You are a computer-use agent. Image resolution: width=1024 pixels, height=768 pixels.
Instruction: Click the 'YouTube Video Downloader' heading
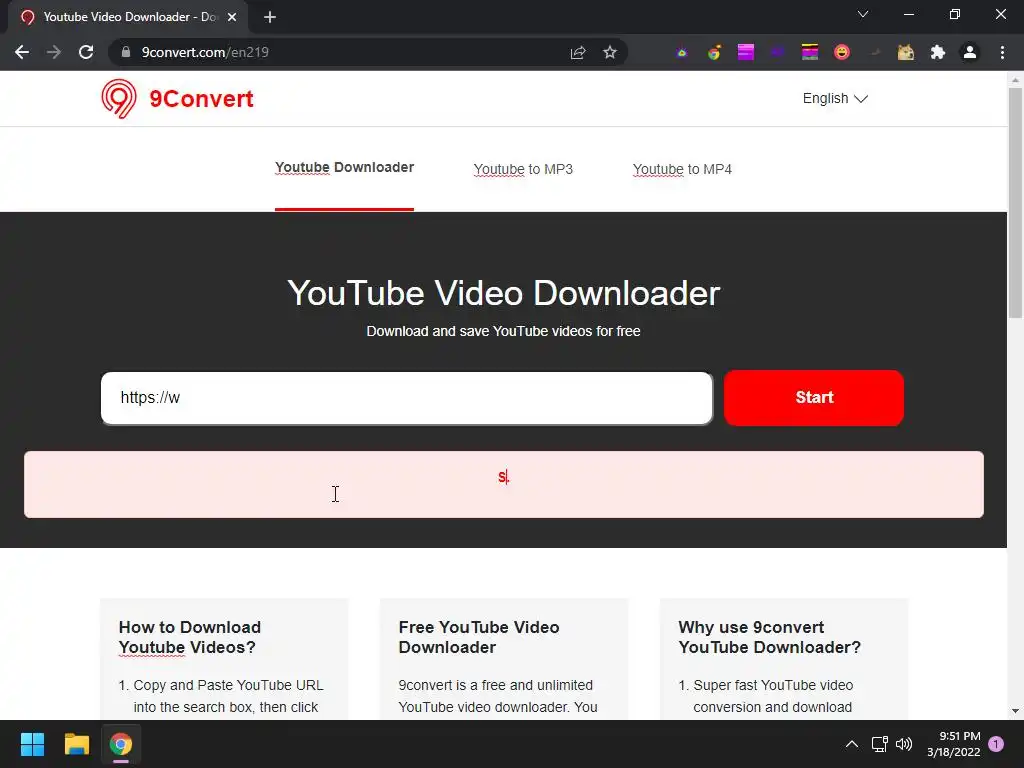click(x=504, y=293)
